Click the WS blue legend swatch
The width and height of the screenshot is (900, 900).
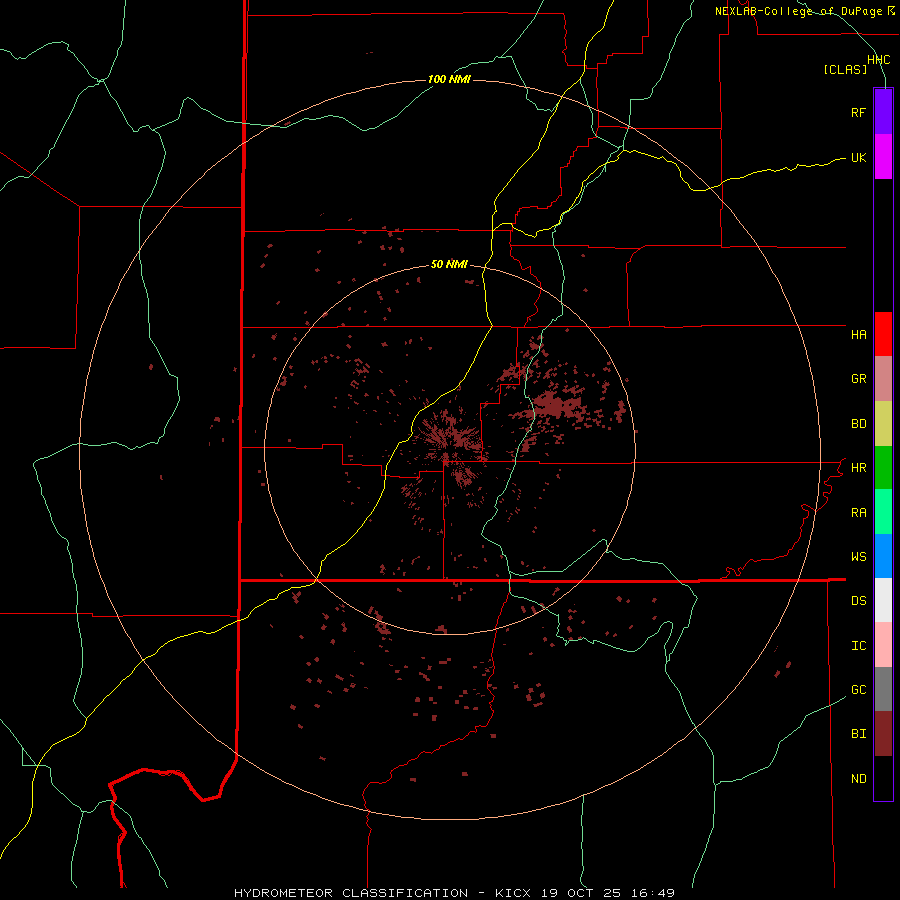click(x=883, y=556)
